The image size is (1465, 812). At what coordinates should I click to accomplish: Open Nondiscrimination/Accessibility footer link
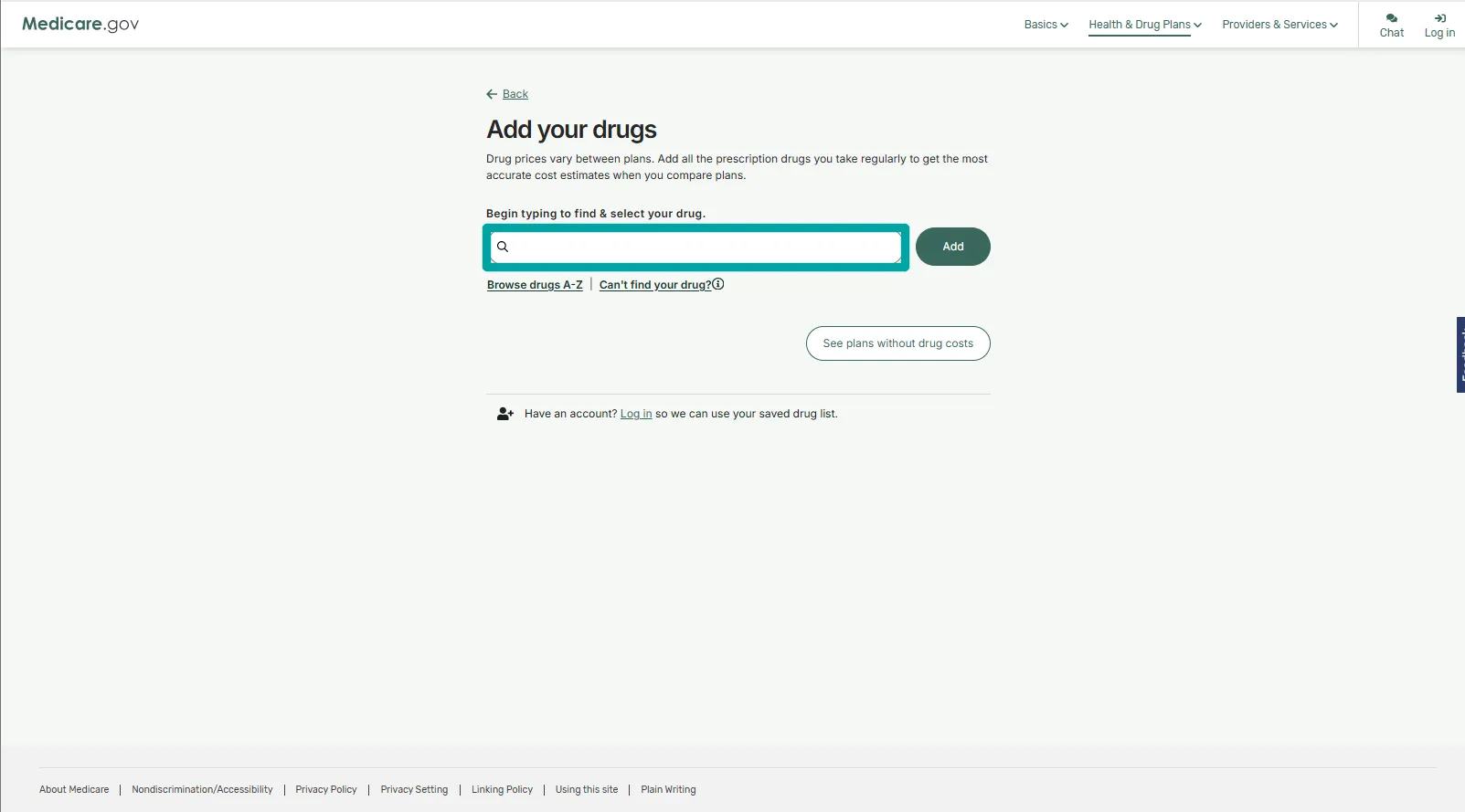coord(202,790)
